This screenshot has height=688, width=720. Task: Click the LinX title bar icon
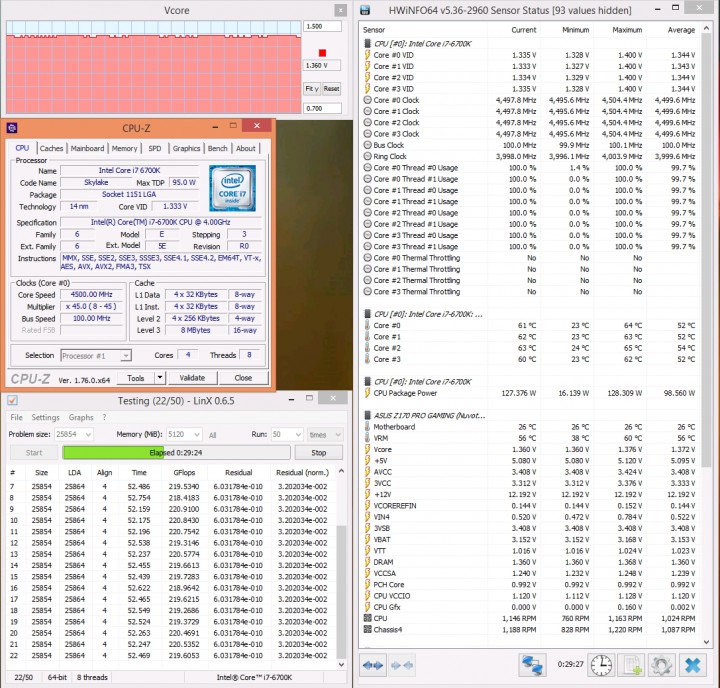pos(12,400)
